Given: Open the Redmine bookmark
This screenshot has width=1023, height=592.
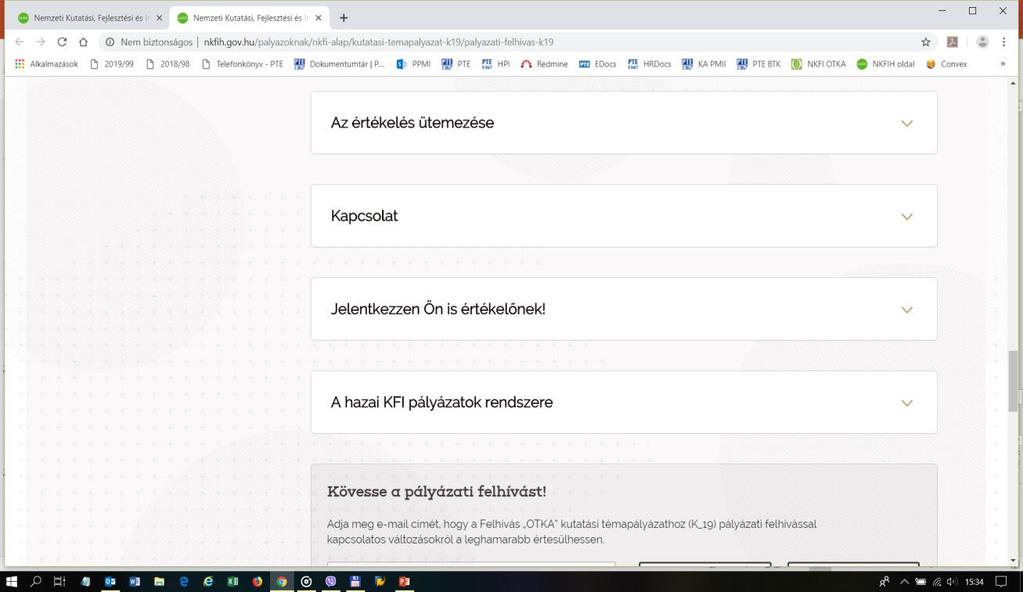Looking at the screenshot, I should tap(544, 64).
